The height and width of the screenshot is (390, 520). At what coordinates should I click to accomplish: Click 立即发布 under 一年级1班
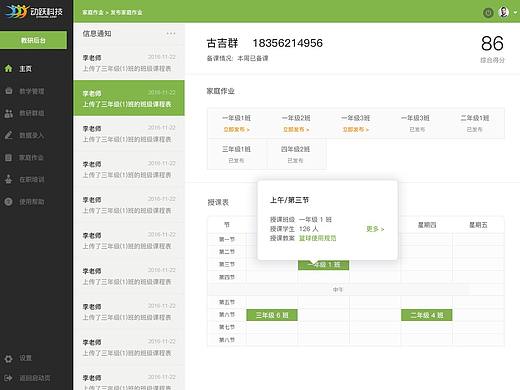(236, 129)
